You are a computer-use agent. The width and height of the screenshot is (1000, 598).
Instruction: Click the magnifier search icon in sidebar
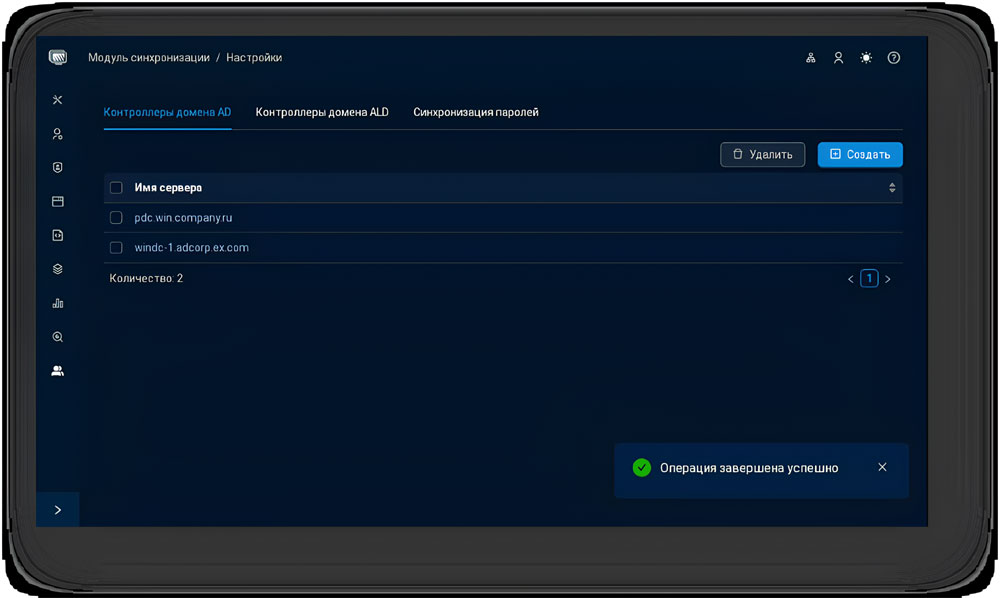(x=57, y=337)
